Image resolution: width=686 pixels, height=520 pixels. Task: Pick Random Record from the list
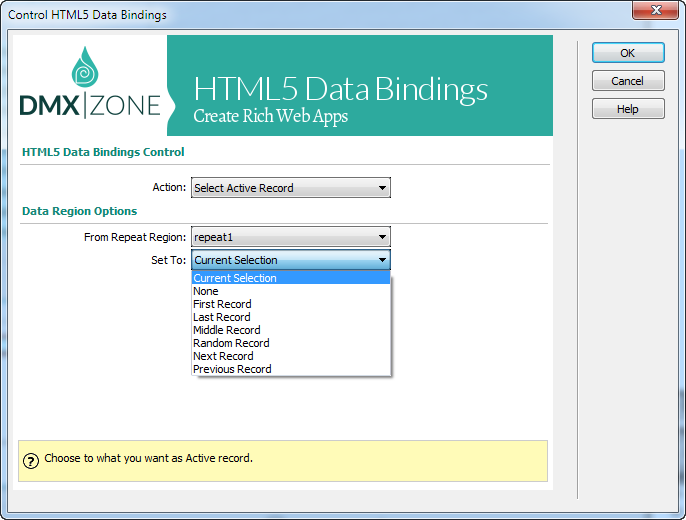tap(291, 343)
